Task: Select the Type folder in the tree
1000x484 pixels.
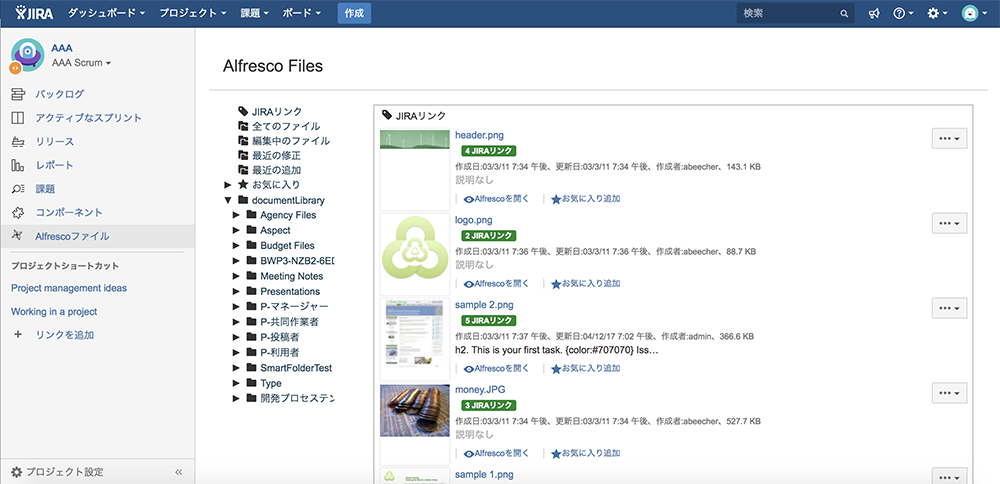Action: (270, 383)
